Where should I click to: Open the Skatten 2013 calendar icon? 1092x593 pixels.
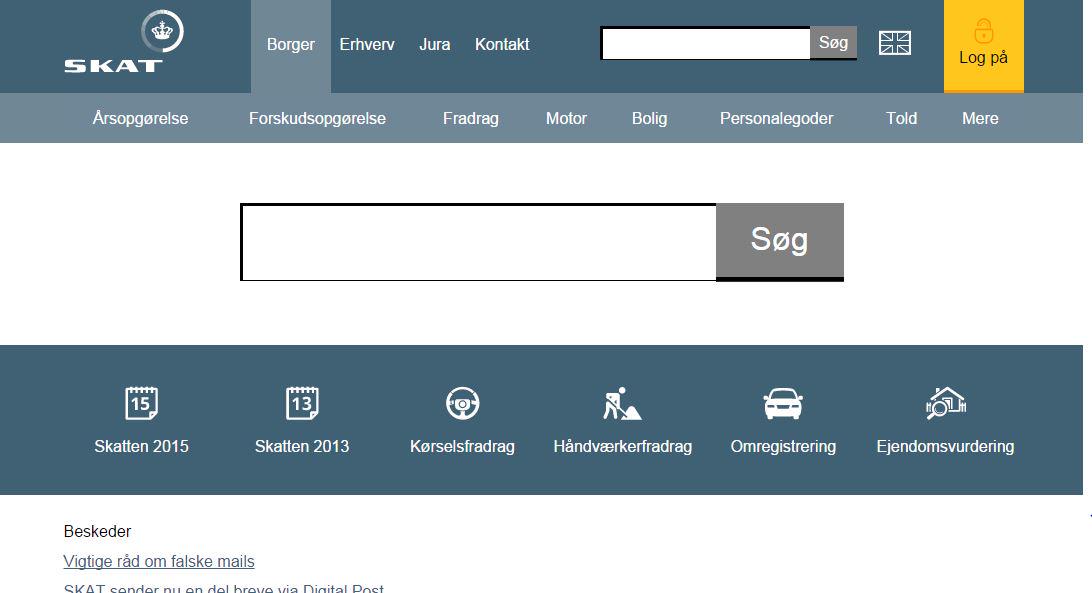[x=302, y=403]
